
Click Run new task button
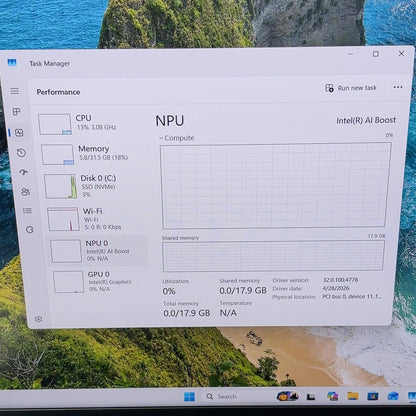[x=351, y=88]
